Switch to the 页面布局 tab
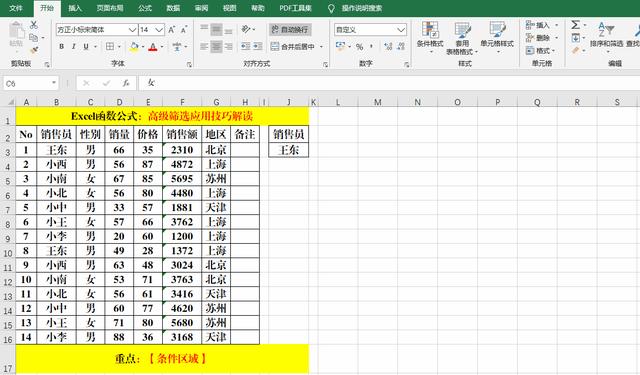Image resolution: width=640 pixels, height=375 pixels. point(110,8)
